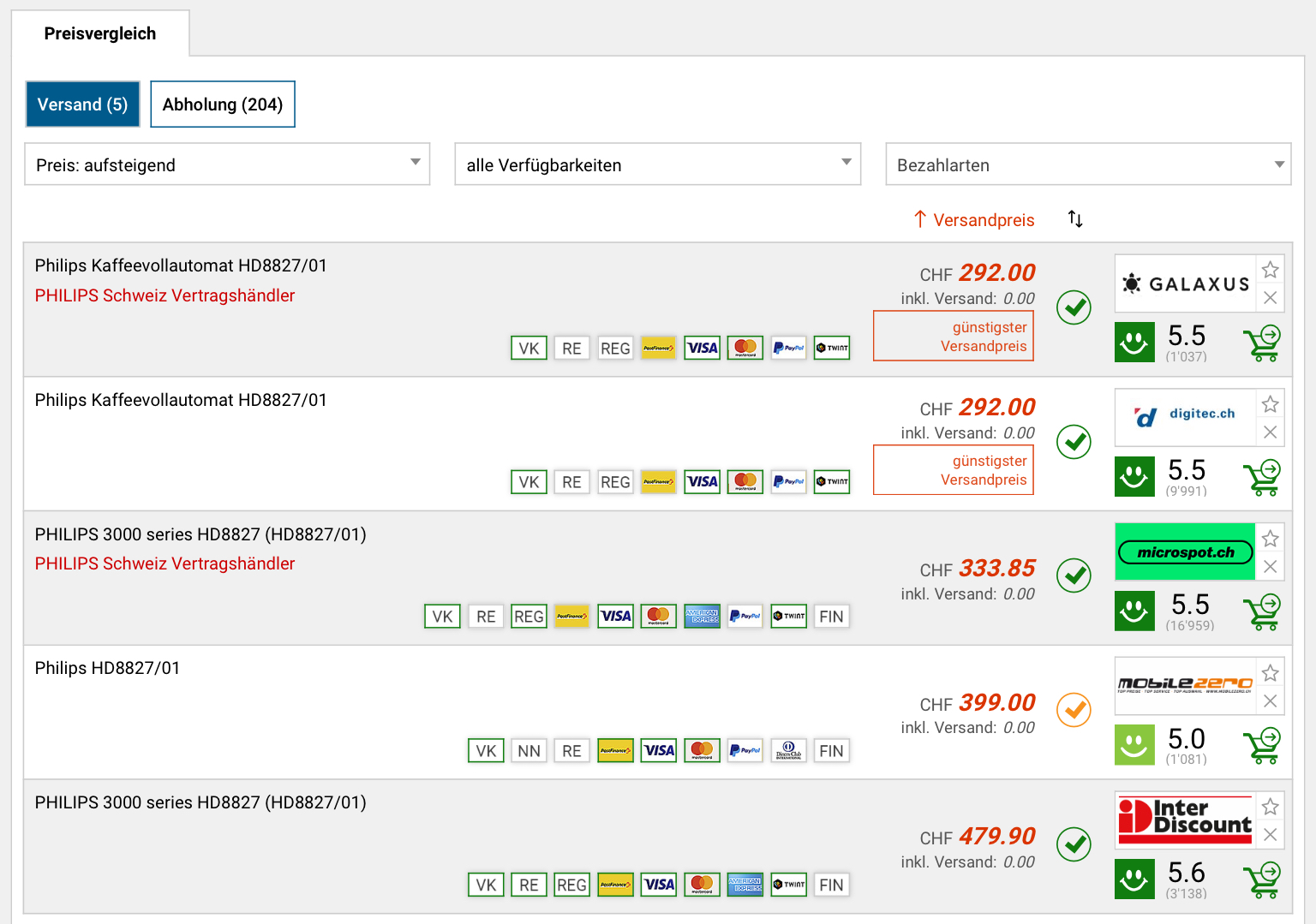1316x924 pixels.
Task: Select the Preisvergleich tab
Action: (x=100, y=34)
